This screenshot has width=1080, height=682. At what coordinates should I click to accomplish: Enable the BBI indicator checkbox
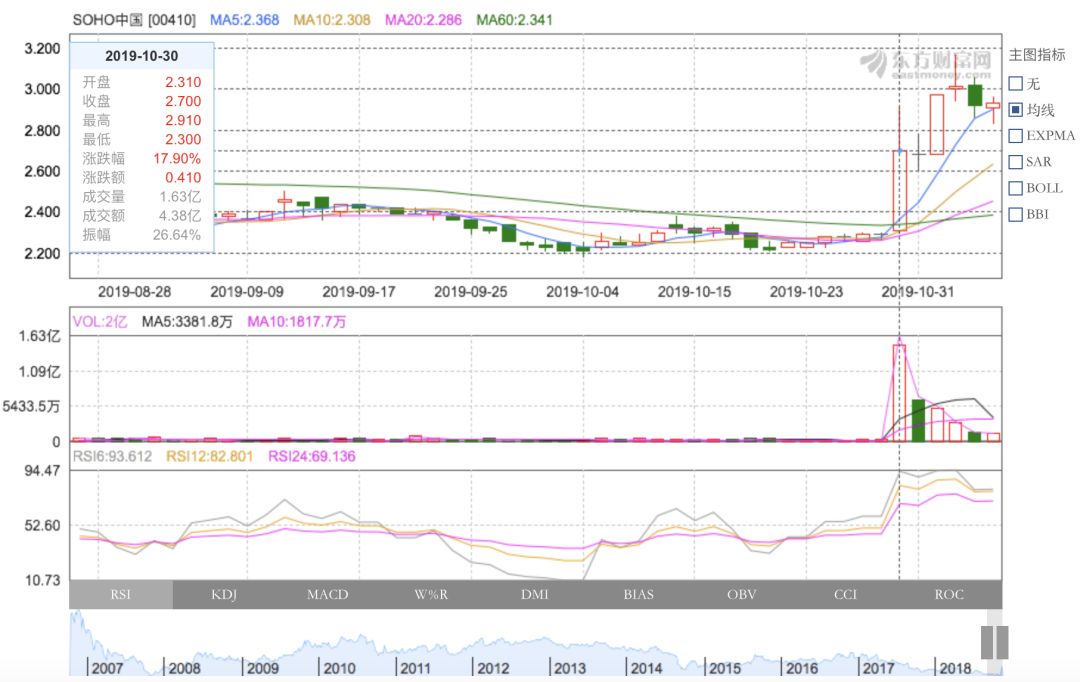(x=1015, y=214)
